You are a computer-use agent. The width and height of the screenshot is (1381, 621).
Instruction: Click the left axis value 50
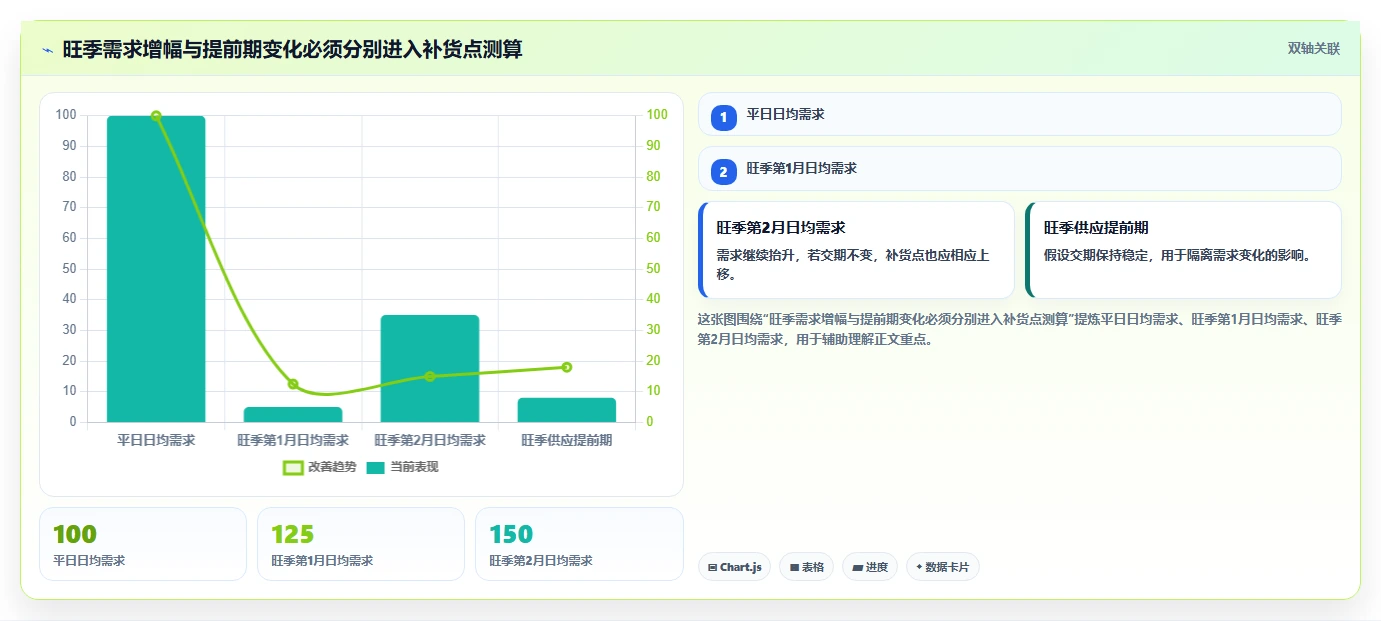coord(69,268)
